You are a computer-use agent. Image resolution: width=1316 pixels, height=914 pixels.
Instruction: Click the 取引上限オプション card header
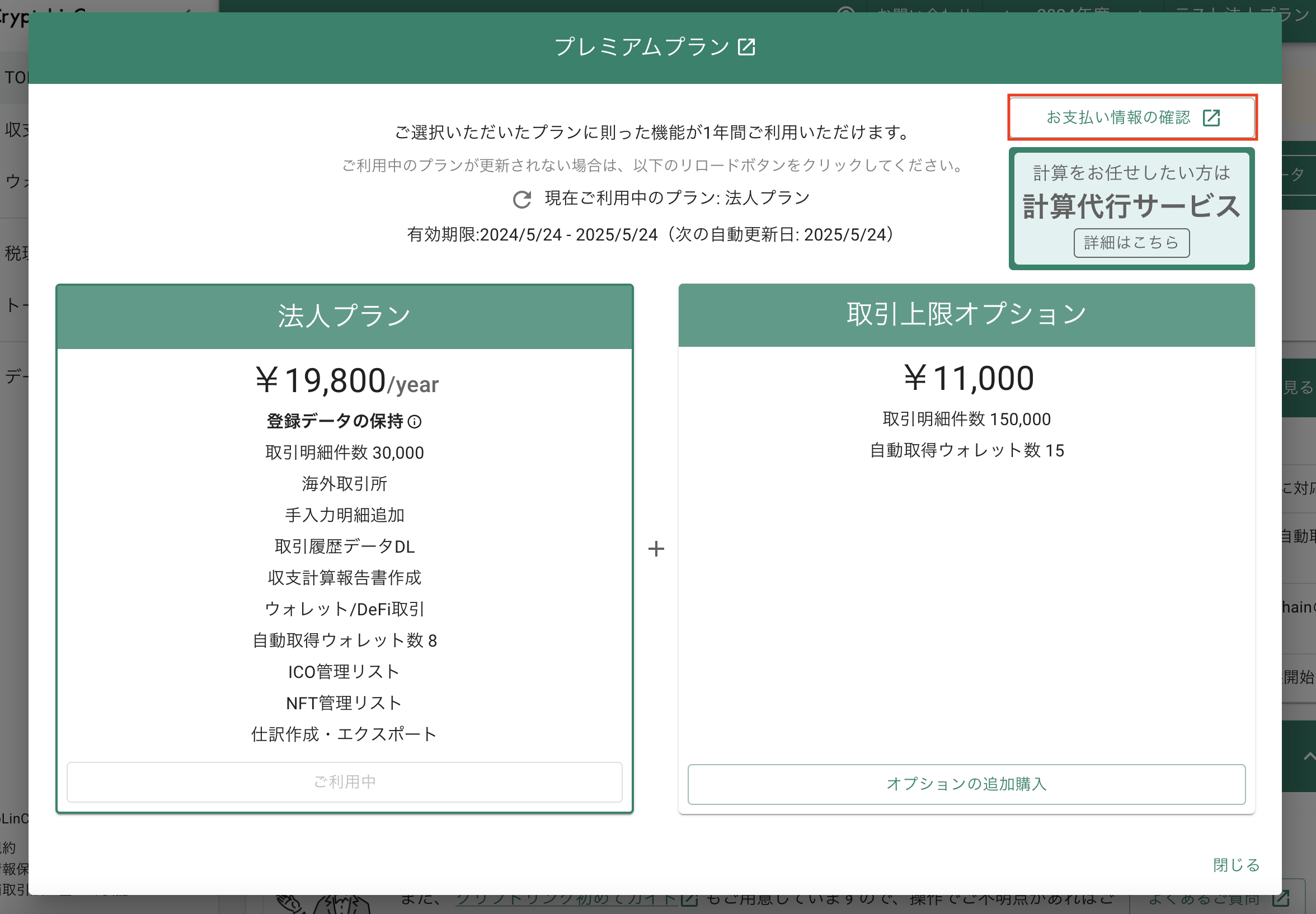(966, 315)
